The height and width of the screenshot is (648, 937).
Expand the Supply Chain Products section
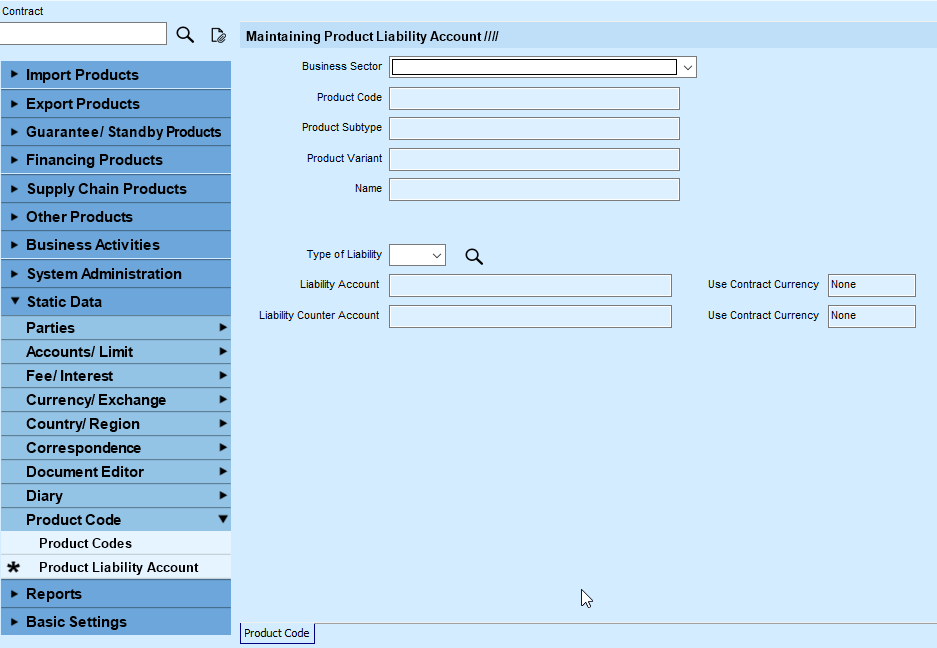point(116,188)
